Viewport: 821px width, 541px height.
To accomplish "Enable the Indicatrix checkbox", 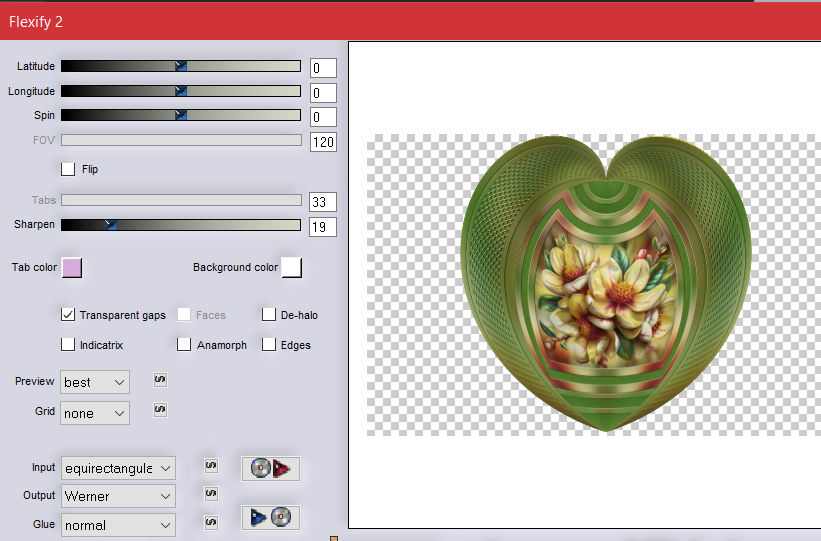I will point(68,345).
